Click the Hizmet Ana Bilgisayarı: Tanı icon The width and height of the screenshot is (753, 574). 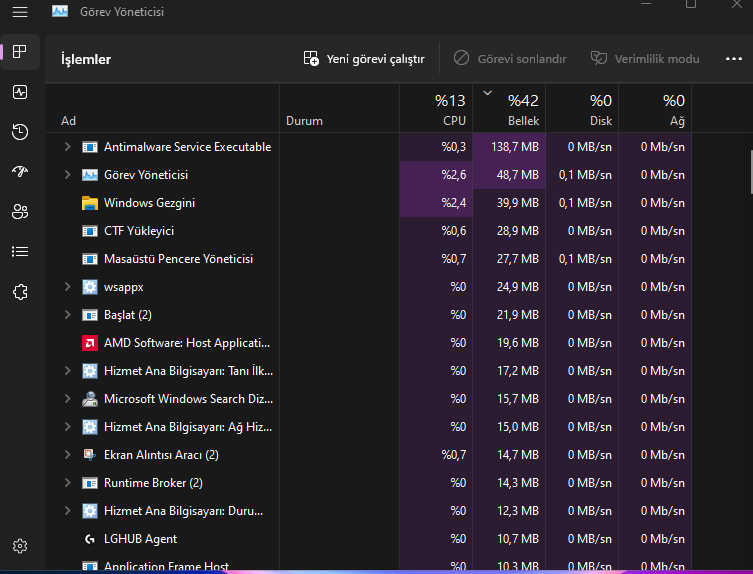click(x=90, y=371)
